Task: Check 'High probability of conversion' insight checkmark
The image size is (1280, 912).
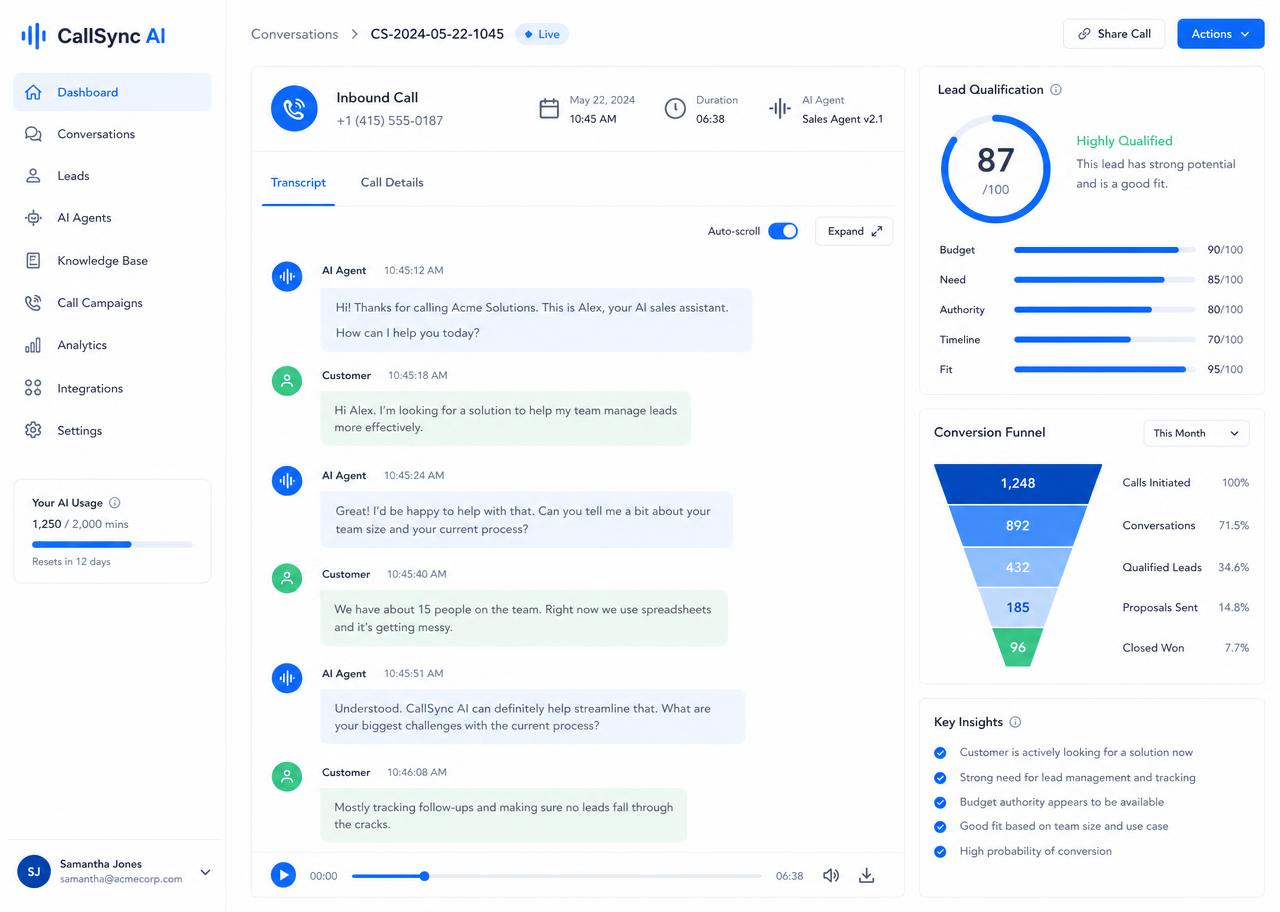Action: (940, 852)
